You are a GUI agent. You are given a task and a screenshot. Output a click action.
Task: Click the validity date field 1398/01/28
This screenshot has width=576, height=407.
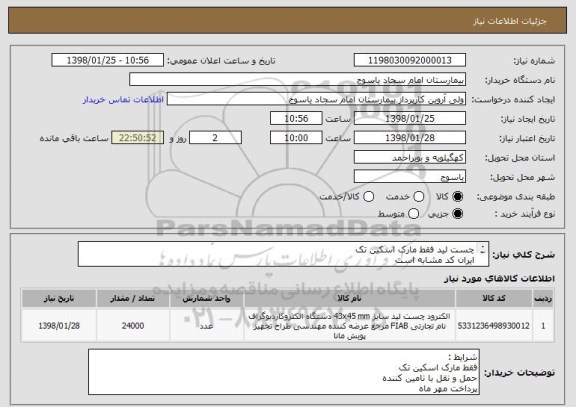410,138
